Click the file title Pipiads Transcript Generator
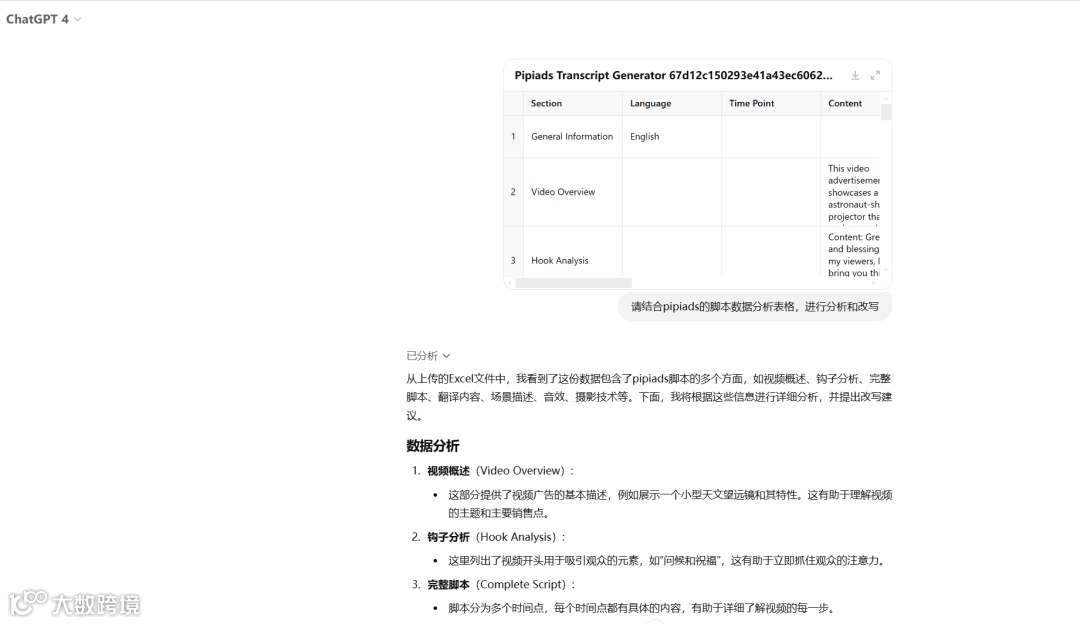Screen dimensions: 1080x624 click(x=673, y=75)
